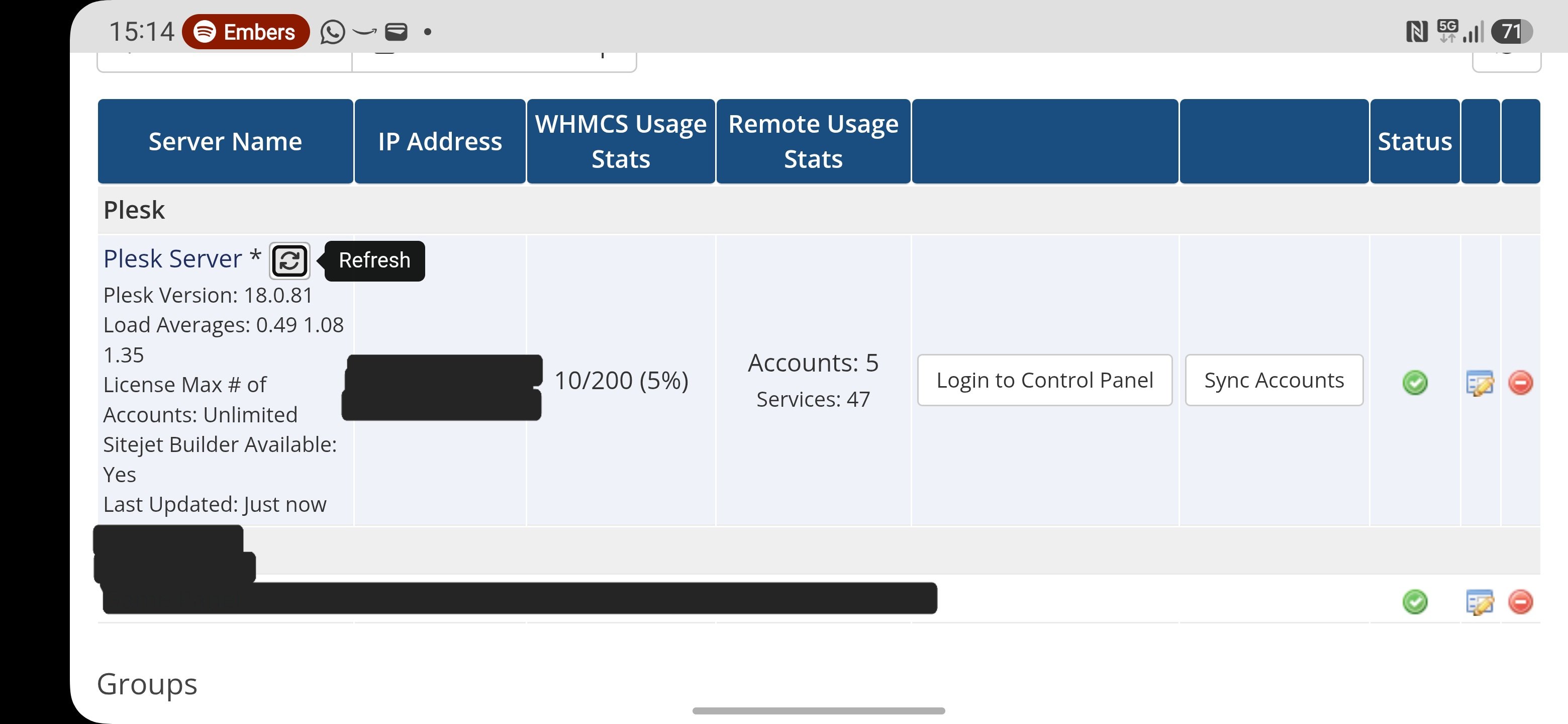1568x724 pixels.
Task: Click the Sitejet Builder Available text
Action: 220,459
